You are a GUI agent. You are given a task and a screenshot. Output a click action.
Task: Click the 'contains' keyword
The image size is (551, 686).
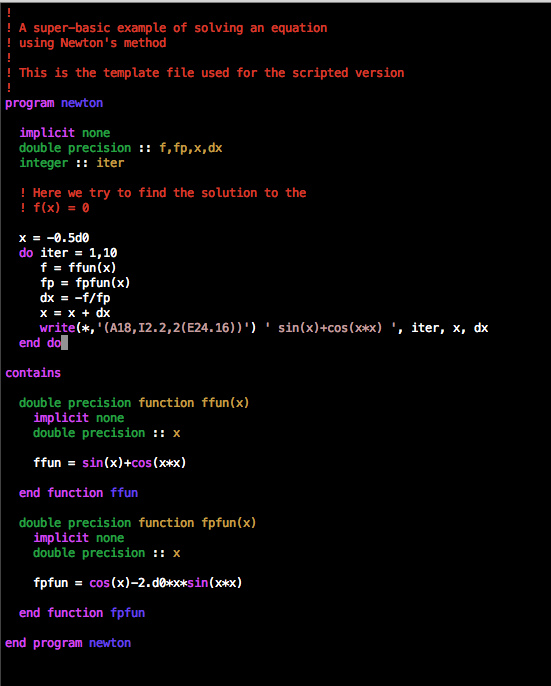[33, 373]
